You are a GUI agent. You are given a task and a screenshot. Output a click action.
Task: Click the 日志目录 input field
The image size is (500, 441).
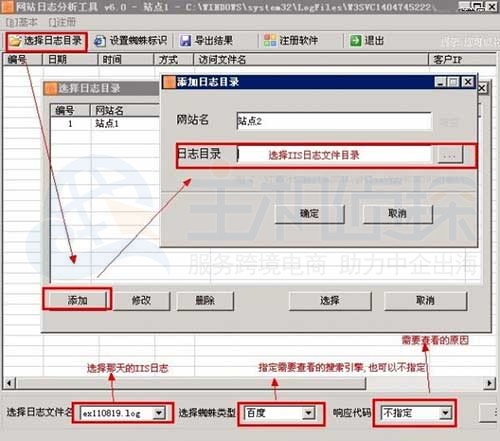click(x=334, y=155)
